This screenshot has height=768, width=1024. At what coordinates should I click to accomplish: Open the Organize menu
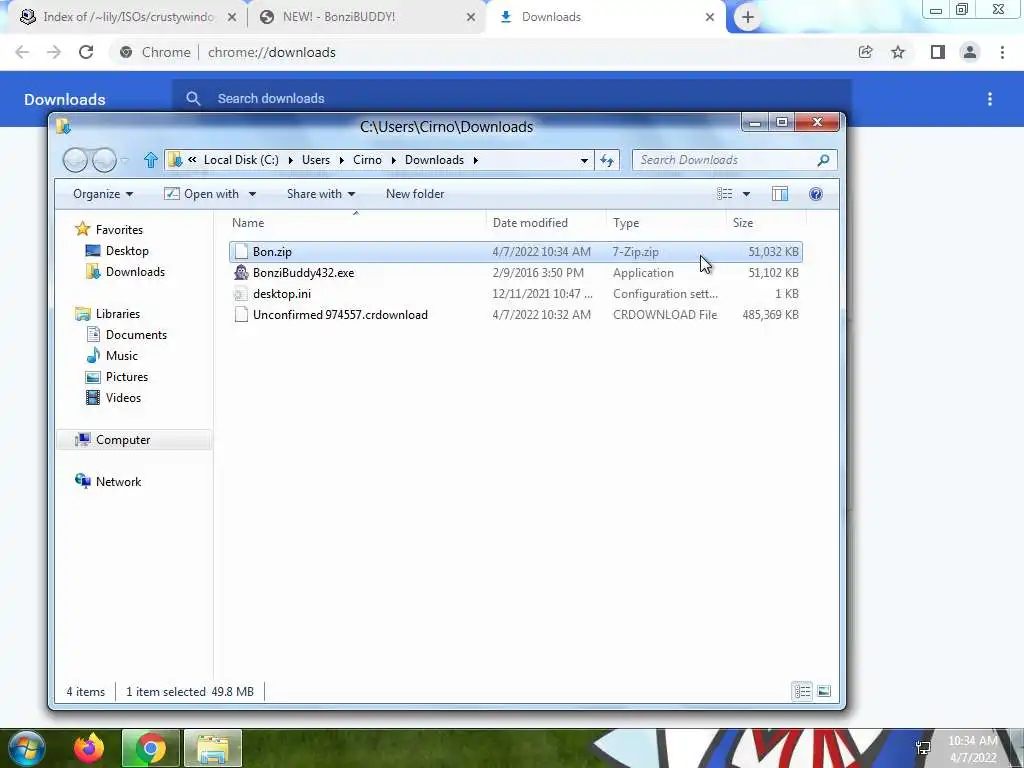coord(103,194)
